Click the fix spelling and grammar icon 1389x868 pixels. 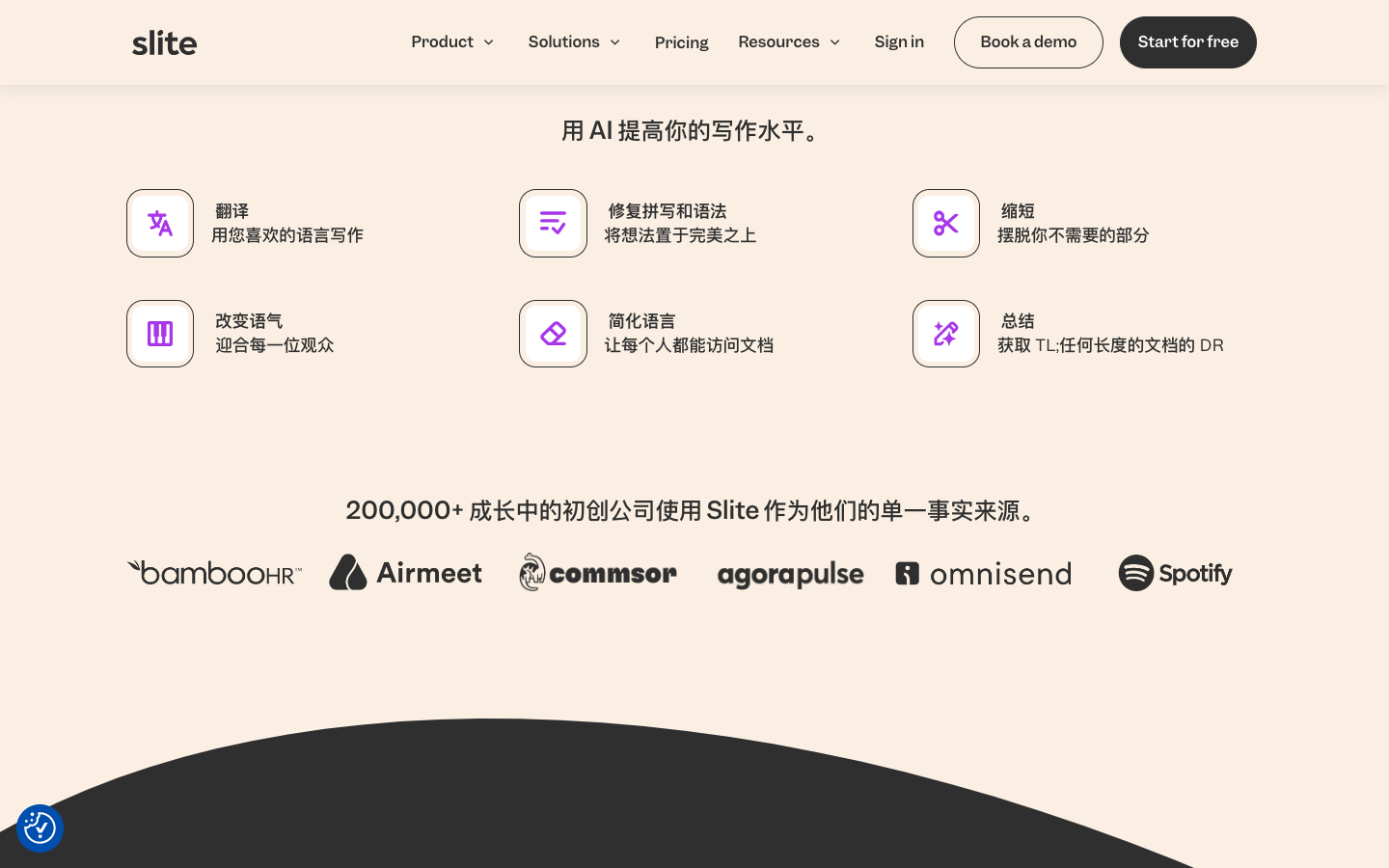(x=553, y=224)
